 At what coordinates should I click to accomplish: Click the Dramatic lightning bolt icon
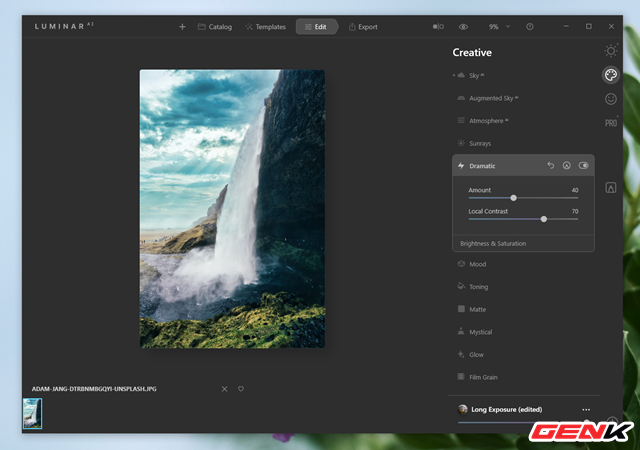(x=461, y=165)
